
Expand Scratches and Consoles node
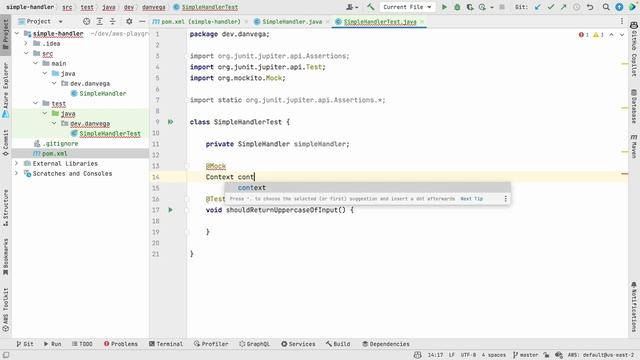(17, 173)
